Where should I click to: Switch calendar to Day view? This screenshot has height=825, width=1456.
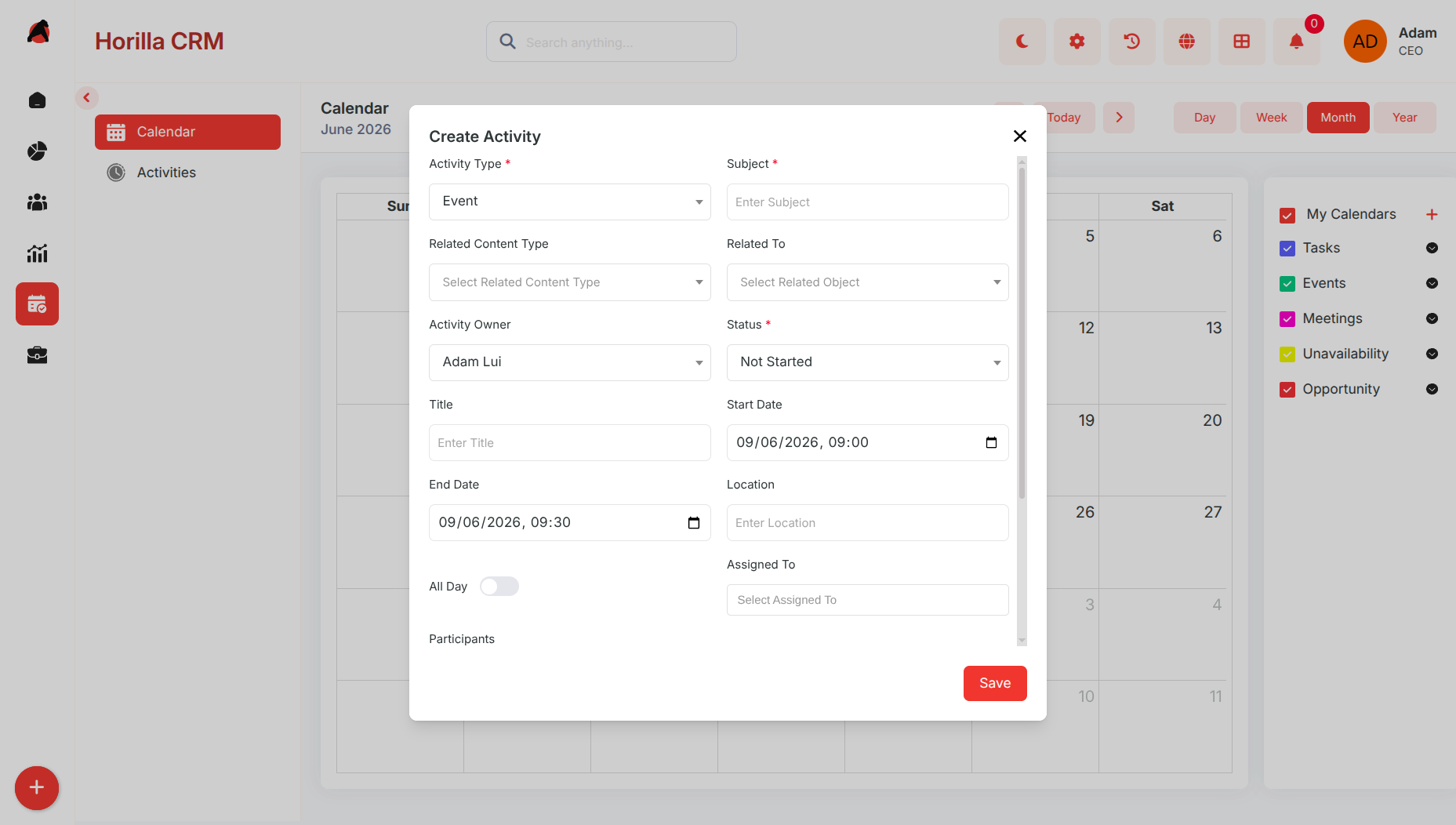pyautogui.click(x=1205, y=118)
